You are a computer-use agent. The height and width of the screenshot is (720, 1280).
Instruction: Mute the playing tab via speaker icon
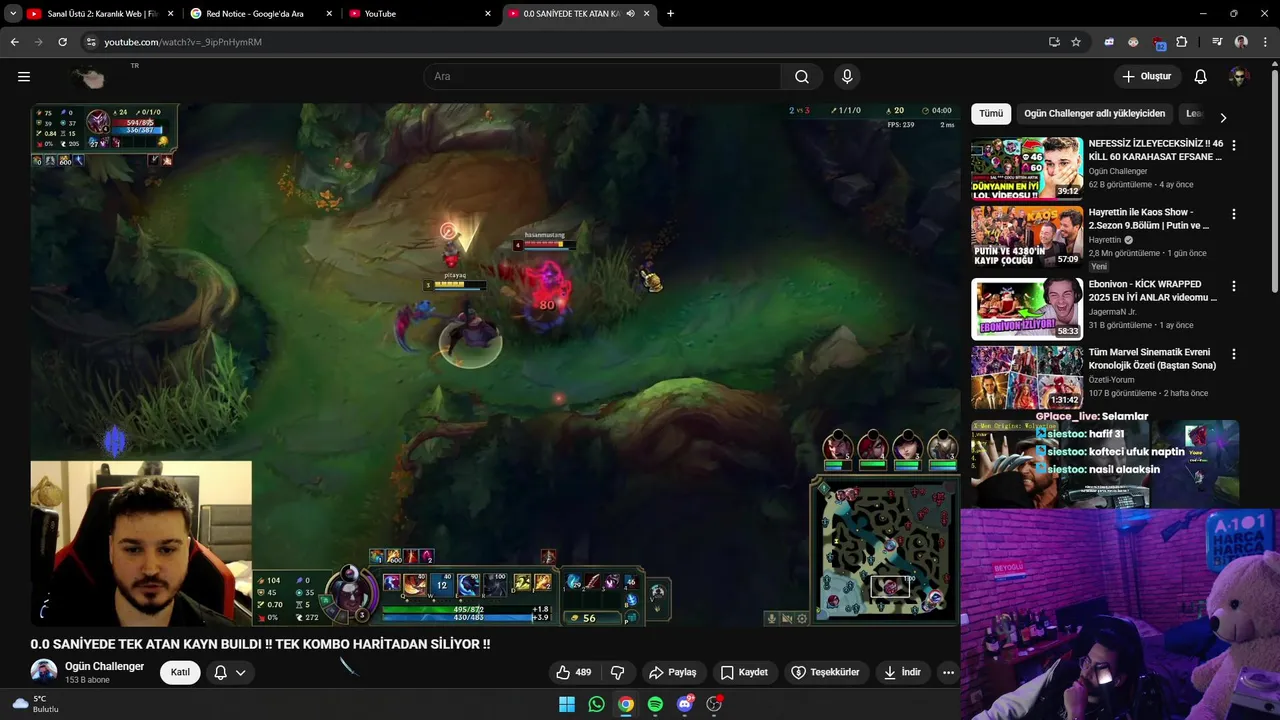pos(630,14)
